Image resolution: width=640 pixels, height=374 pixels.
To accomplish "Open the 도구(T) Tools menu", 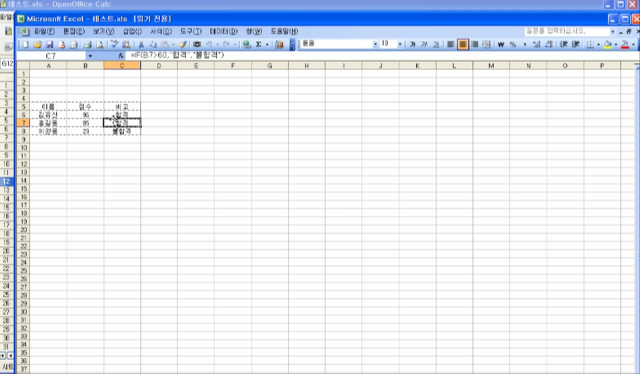I will 191,31.
